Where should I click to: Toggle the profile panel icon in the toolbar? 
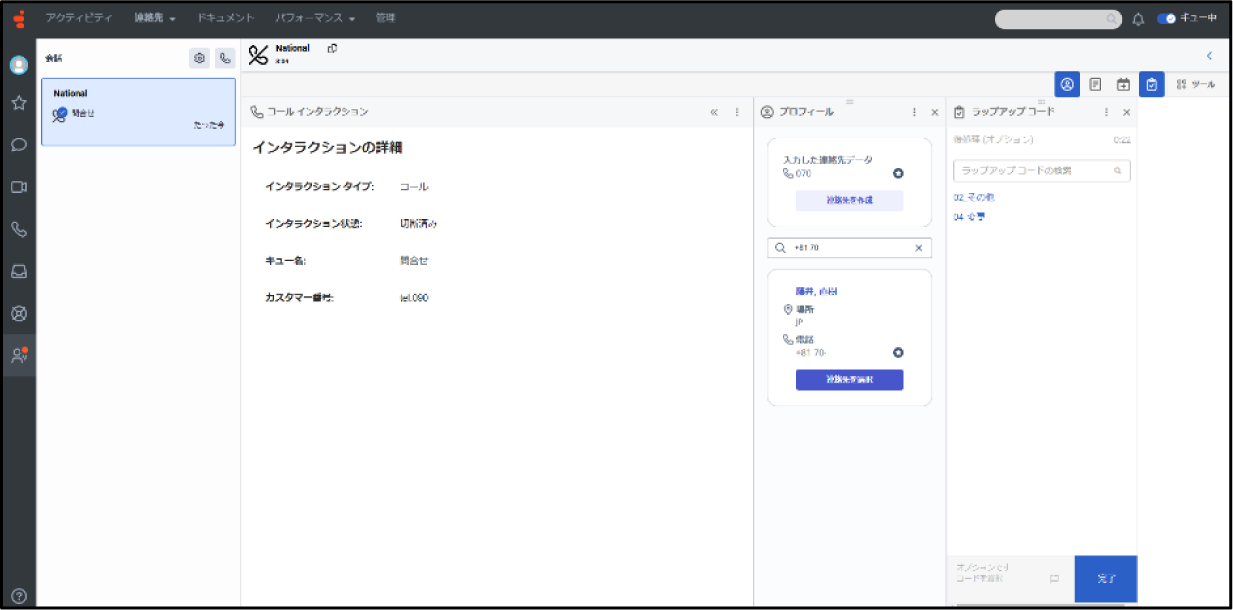click(x=1067, y=85)
